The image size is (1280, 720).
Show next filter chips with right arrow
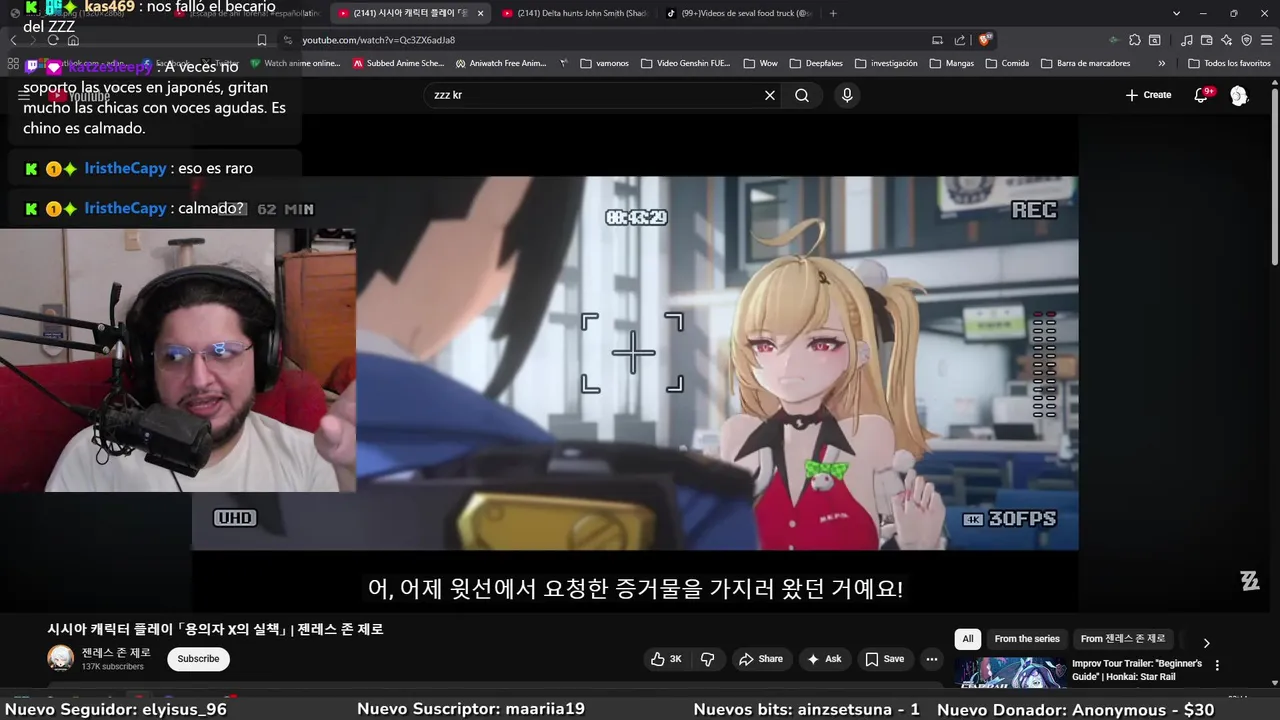coord(1206,643)
